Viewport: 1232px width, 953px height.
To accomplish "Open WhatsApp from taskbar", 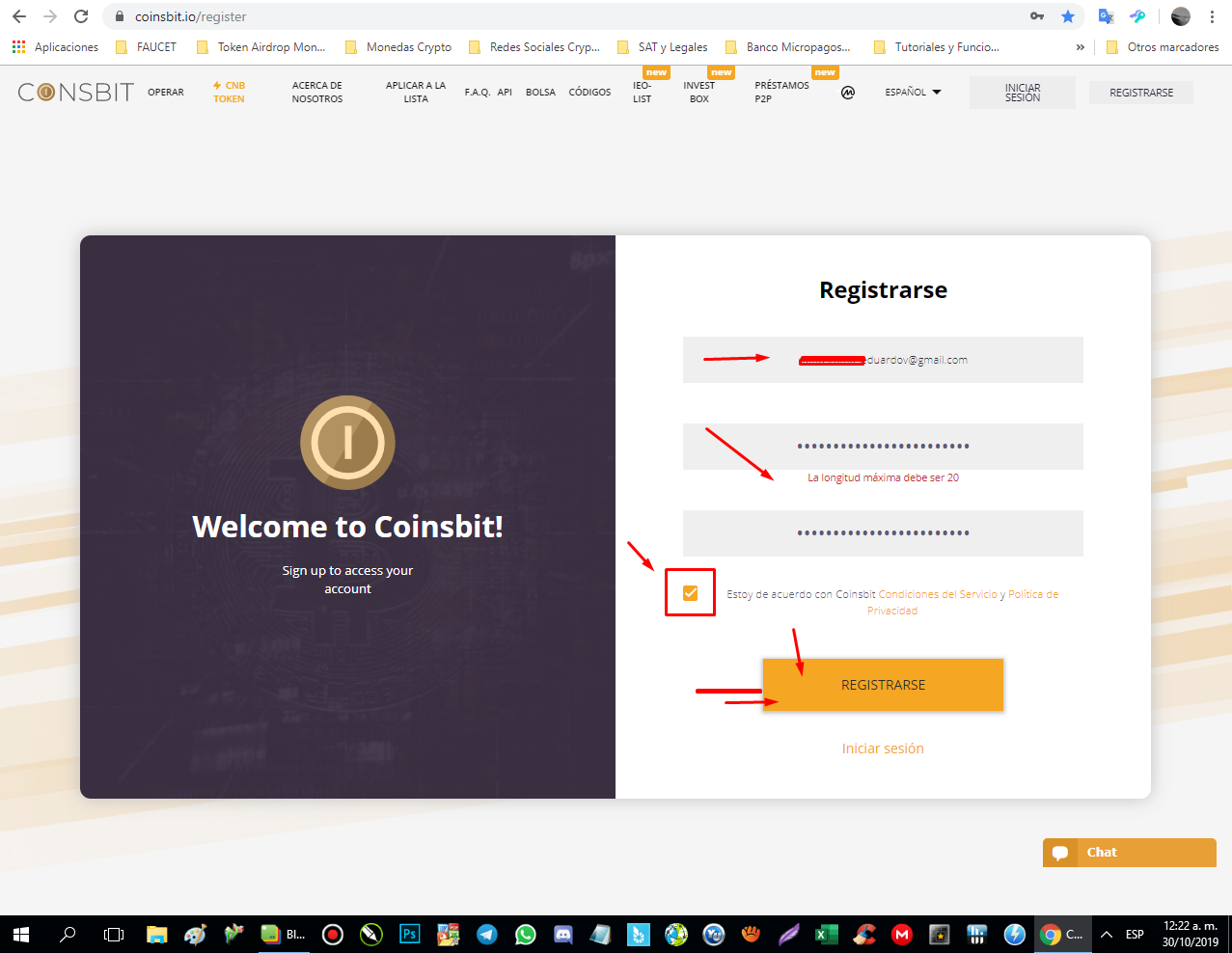I will point(526,934).
